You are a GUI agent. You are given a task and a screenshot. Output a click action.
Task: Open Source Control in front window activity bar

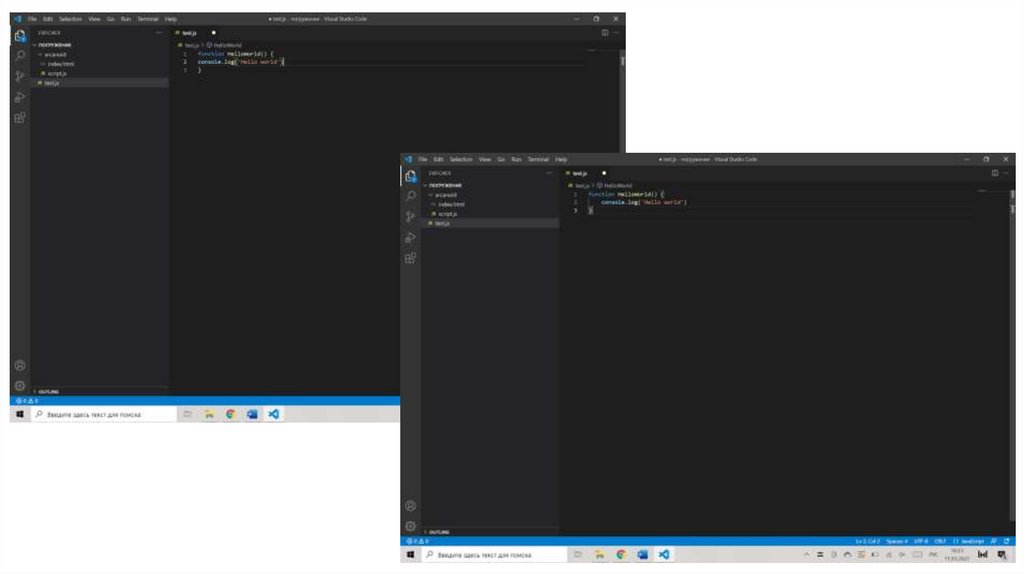click(410, 216)
